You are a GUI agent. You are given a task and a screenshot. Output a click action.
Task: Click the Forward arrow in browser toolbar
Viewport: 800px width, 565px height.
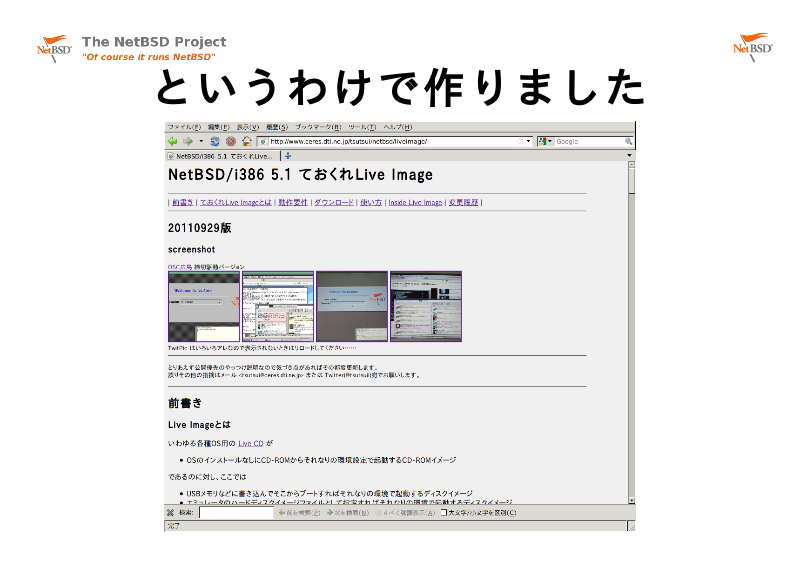[x=188, y=141]
